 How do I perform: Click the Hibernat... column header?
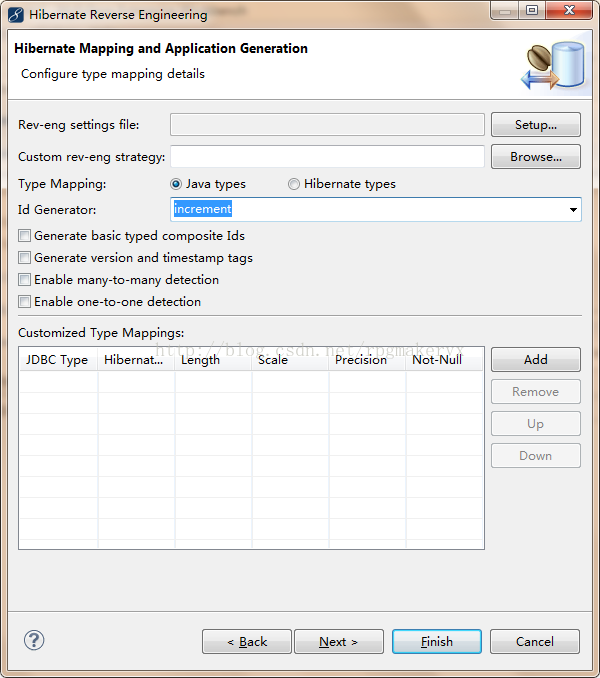(x=136, y=360)
